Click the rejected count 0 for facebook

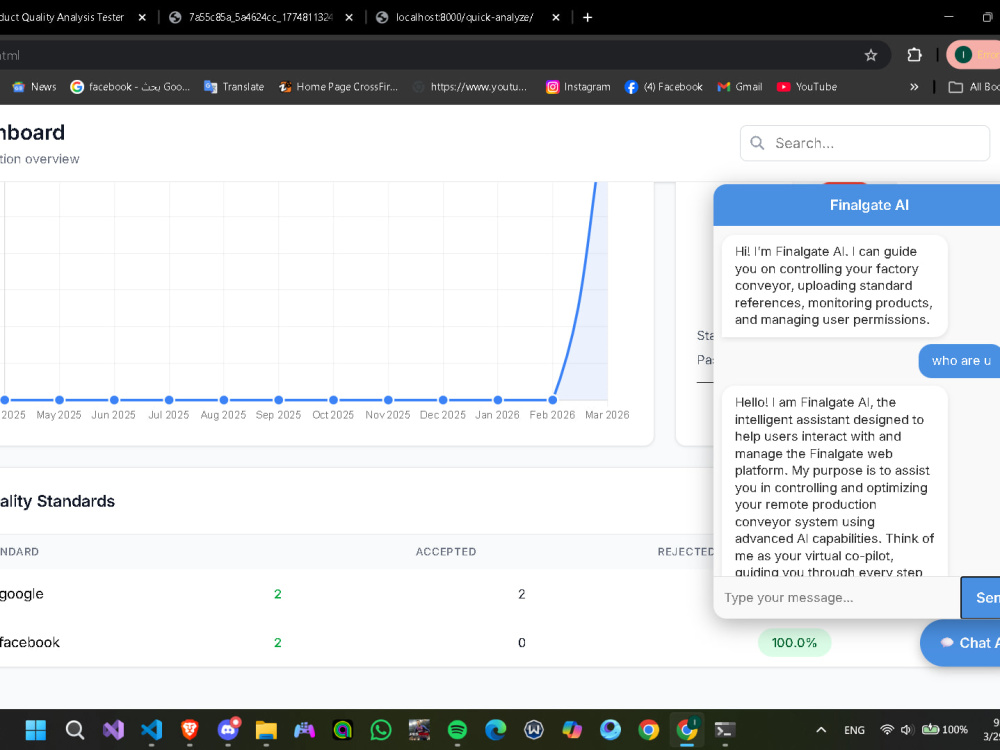522,643
